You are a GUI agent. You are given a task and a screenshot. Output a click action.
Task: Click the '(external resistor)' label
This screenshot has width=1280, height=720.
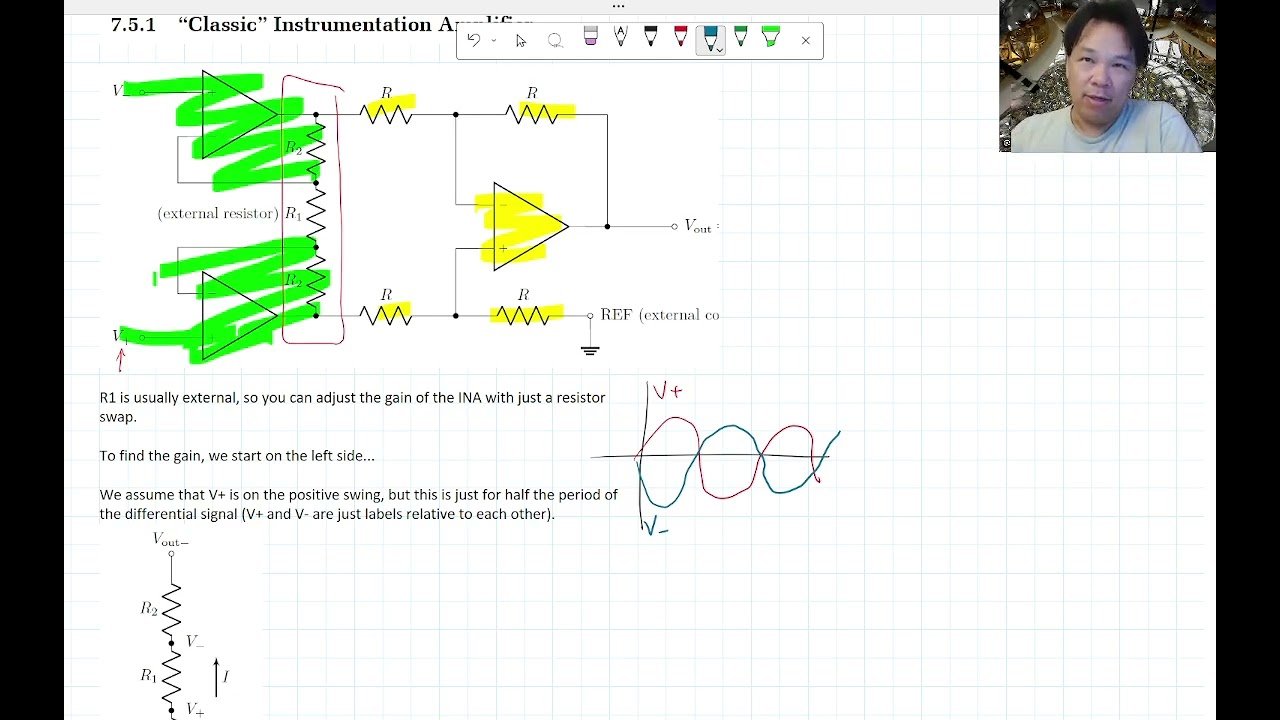click(x=218, y=213)
